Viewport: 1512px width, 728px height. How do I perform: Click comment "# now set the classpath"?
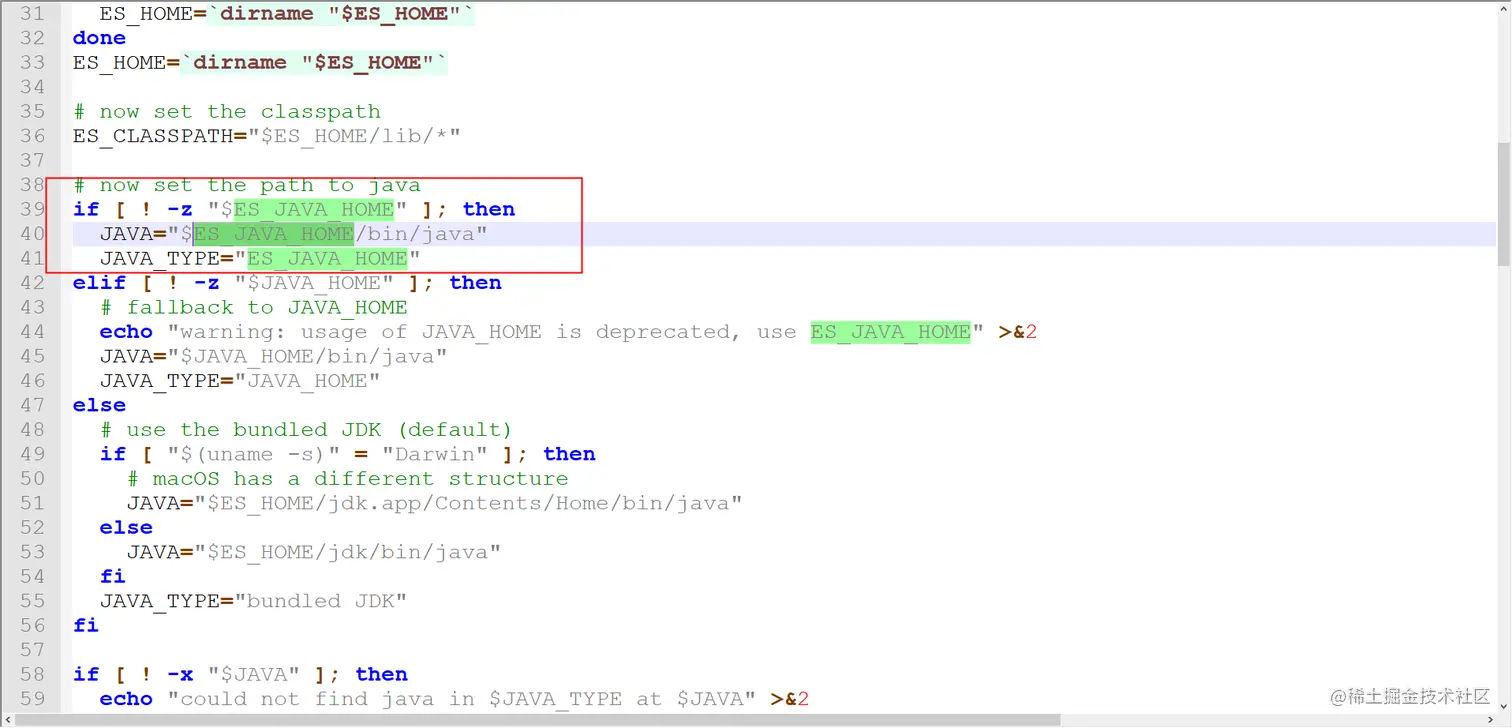(227, 111)
